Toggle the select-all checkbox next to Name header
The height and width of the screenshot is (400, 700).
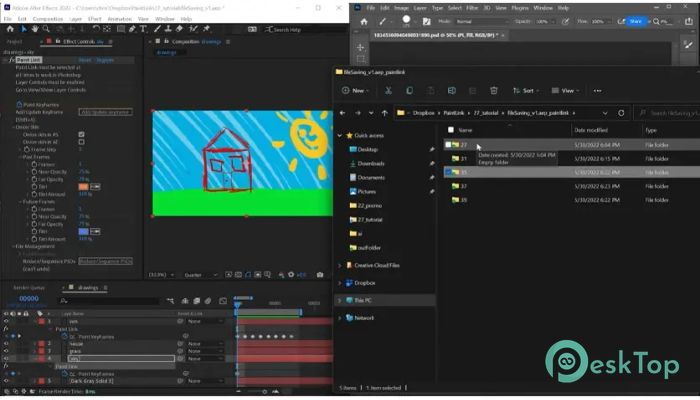pos(451,130)
